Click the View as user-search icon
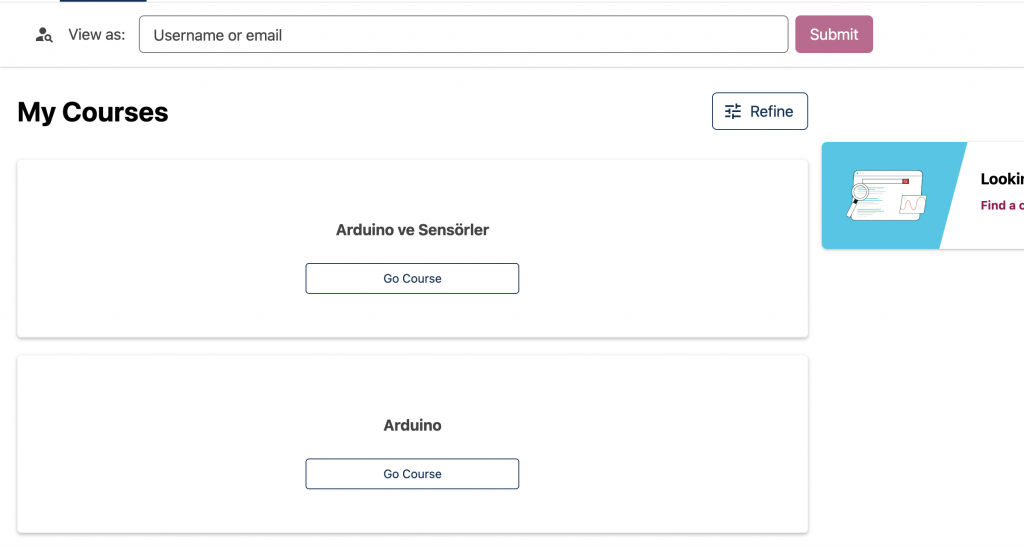The width and height of the screenshot is (1024, 547). (44, 35)
